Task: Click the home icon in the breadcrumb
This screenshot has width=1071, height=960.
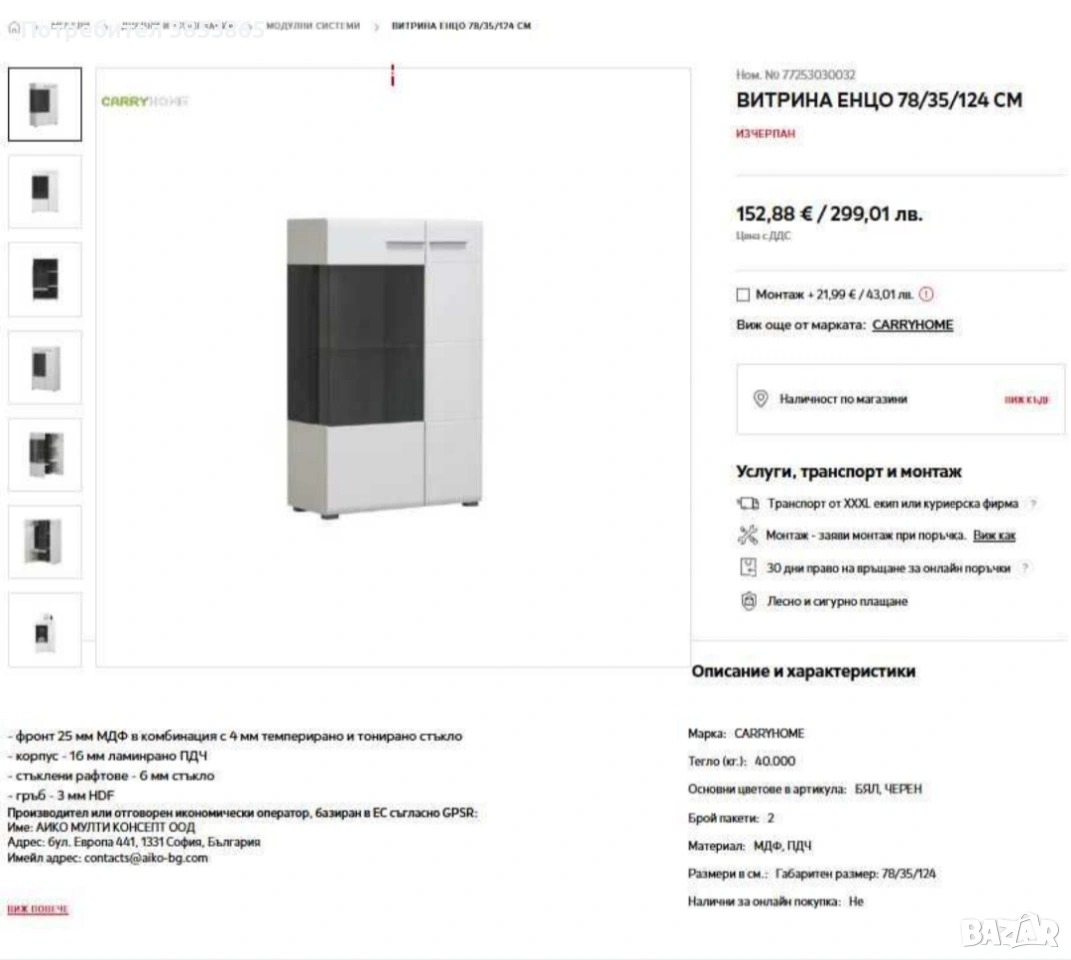Action: (13, 27)
